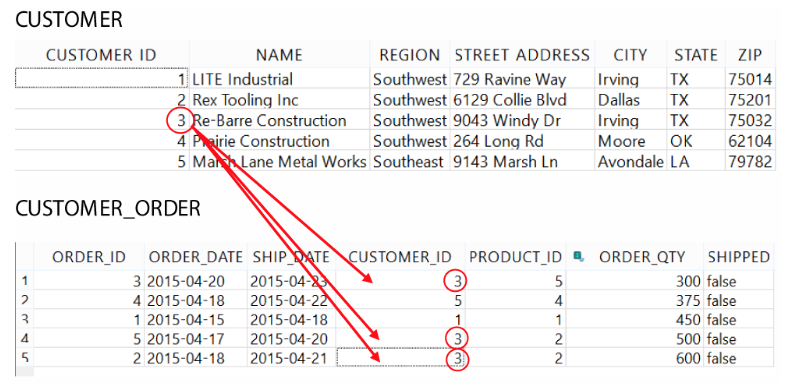Screen dimensions: 794x391
Task: Click the REGION column header
Action: coord(410,55)
